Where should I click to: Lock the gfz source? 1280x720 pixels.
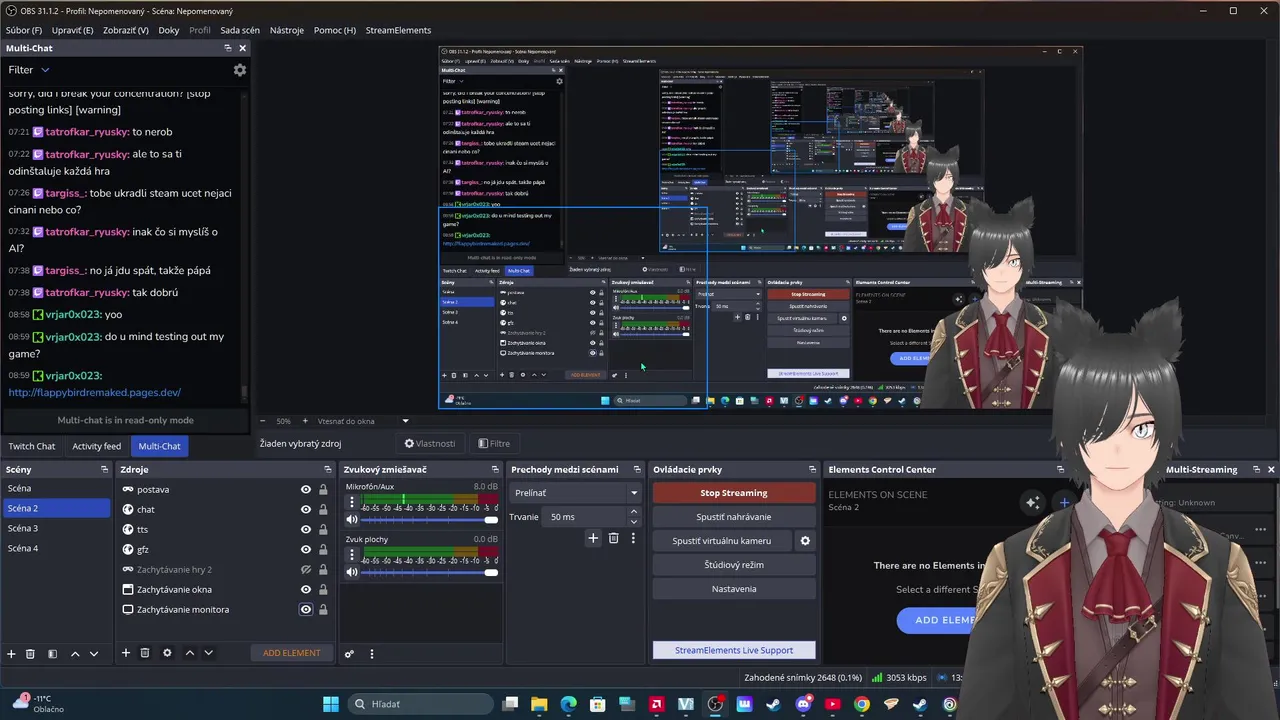tap(323, 550)
